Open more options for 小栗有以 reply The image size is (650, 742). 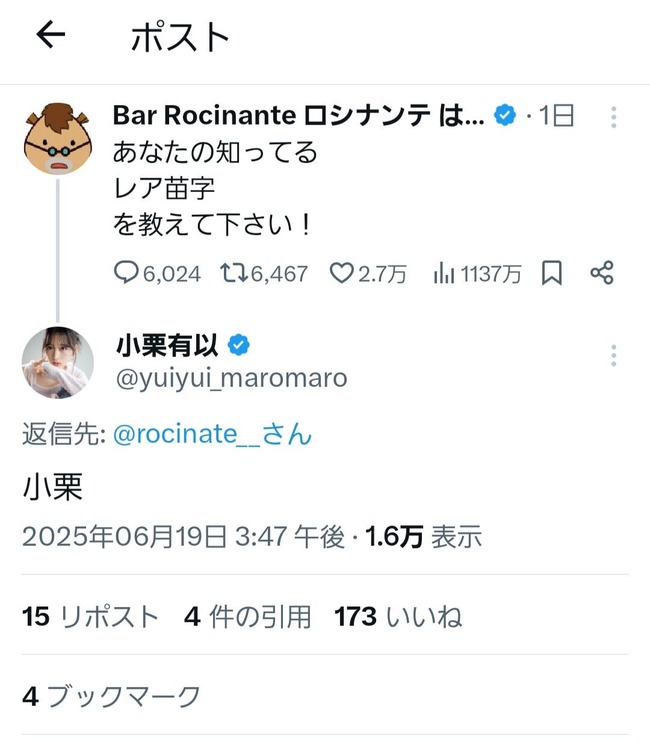(x=614, y=355)
